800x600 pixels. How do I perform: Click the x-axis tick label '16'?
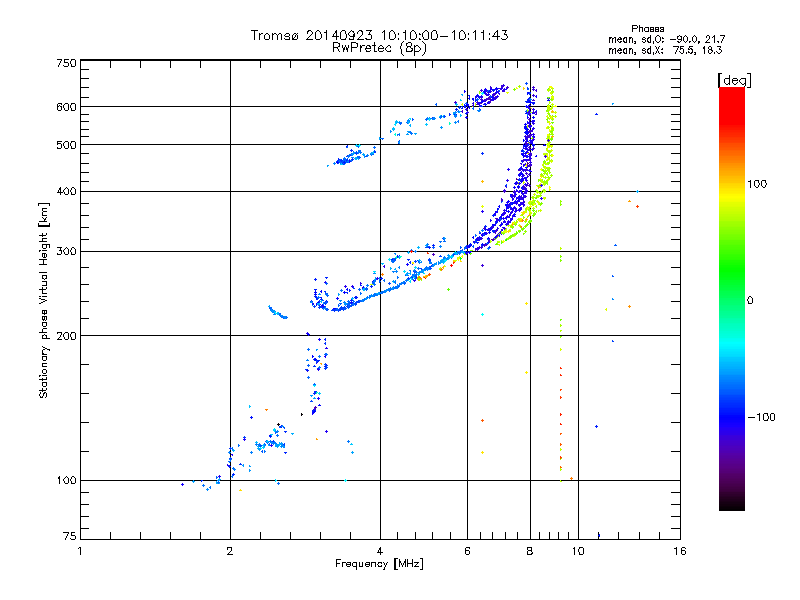pyautogui.click(x=680, y=551)
